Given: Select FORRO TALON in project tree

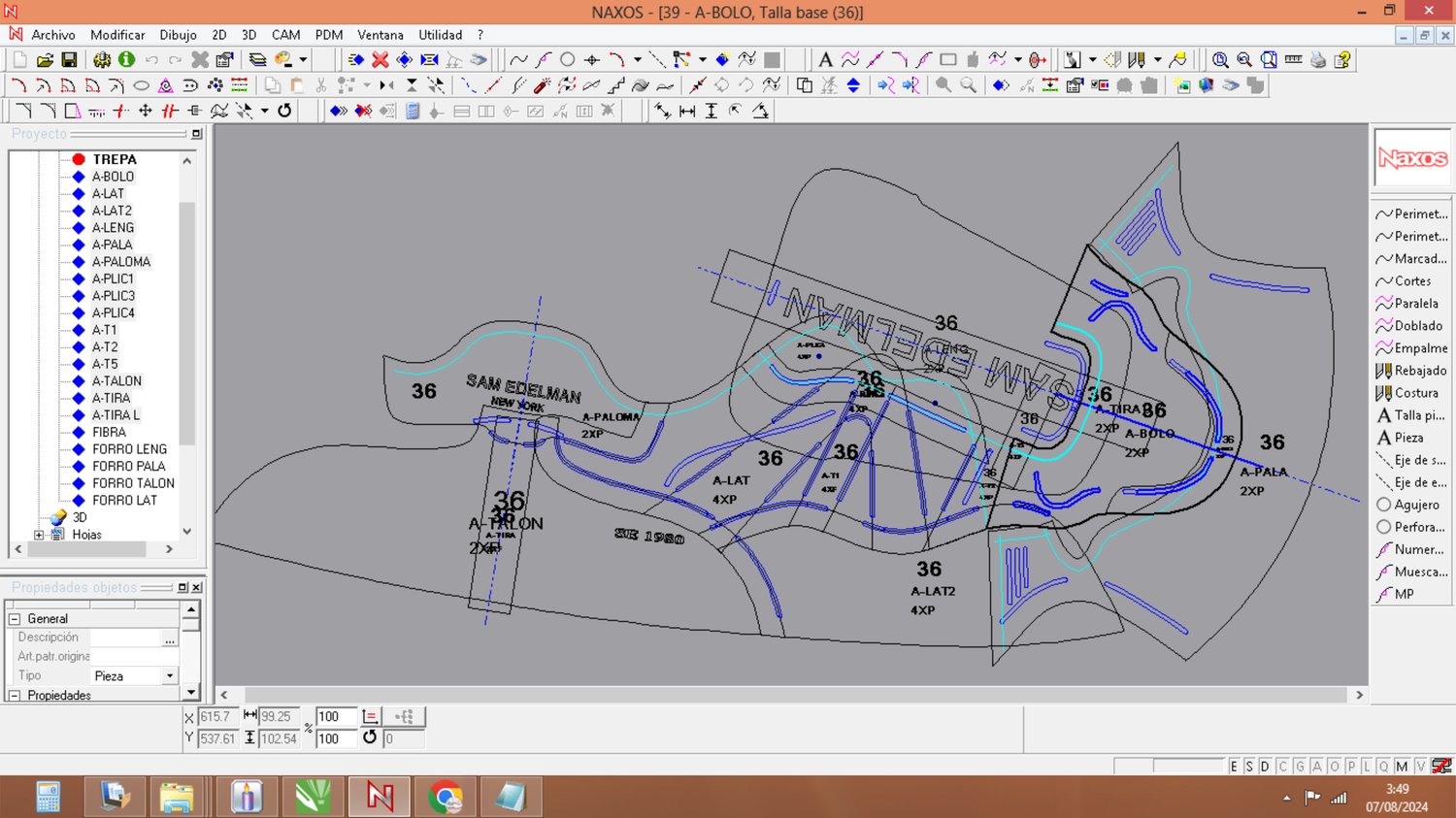Looking at the screenshot, I should coord(133,483).
